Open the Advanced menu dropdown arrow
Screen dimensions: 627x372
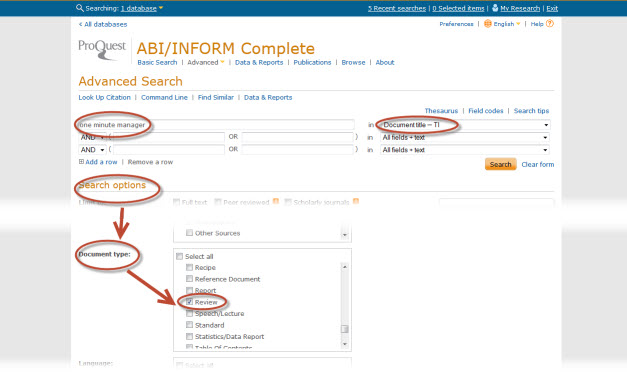pos(223,62)
